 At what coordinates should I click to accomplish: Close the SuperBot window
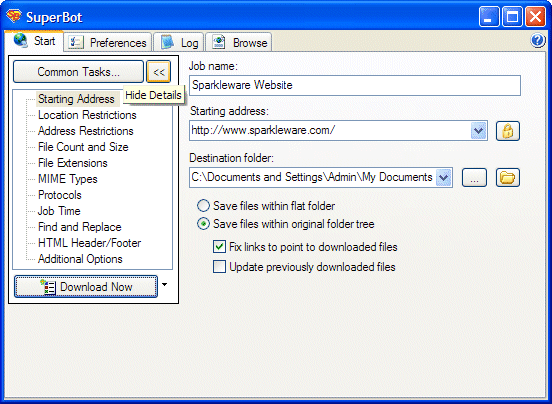(535, 17)
